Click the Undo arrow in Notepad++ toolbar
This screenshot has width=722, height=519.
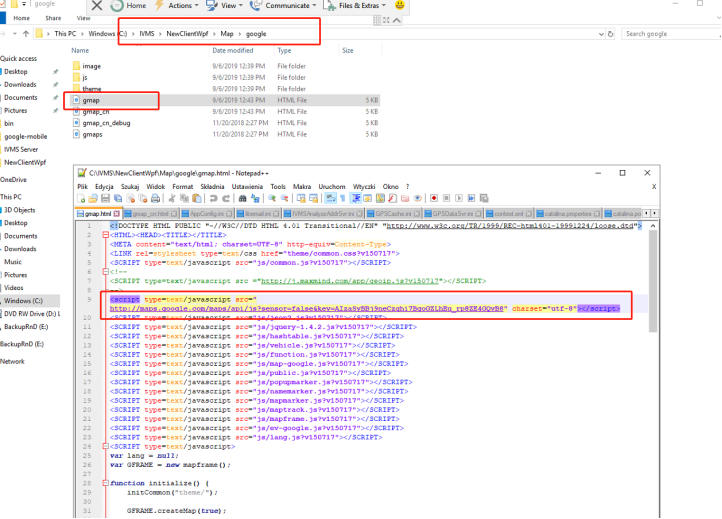[x=213, y=198]
